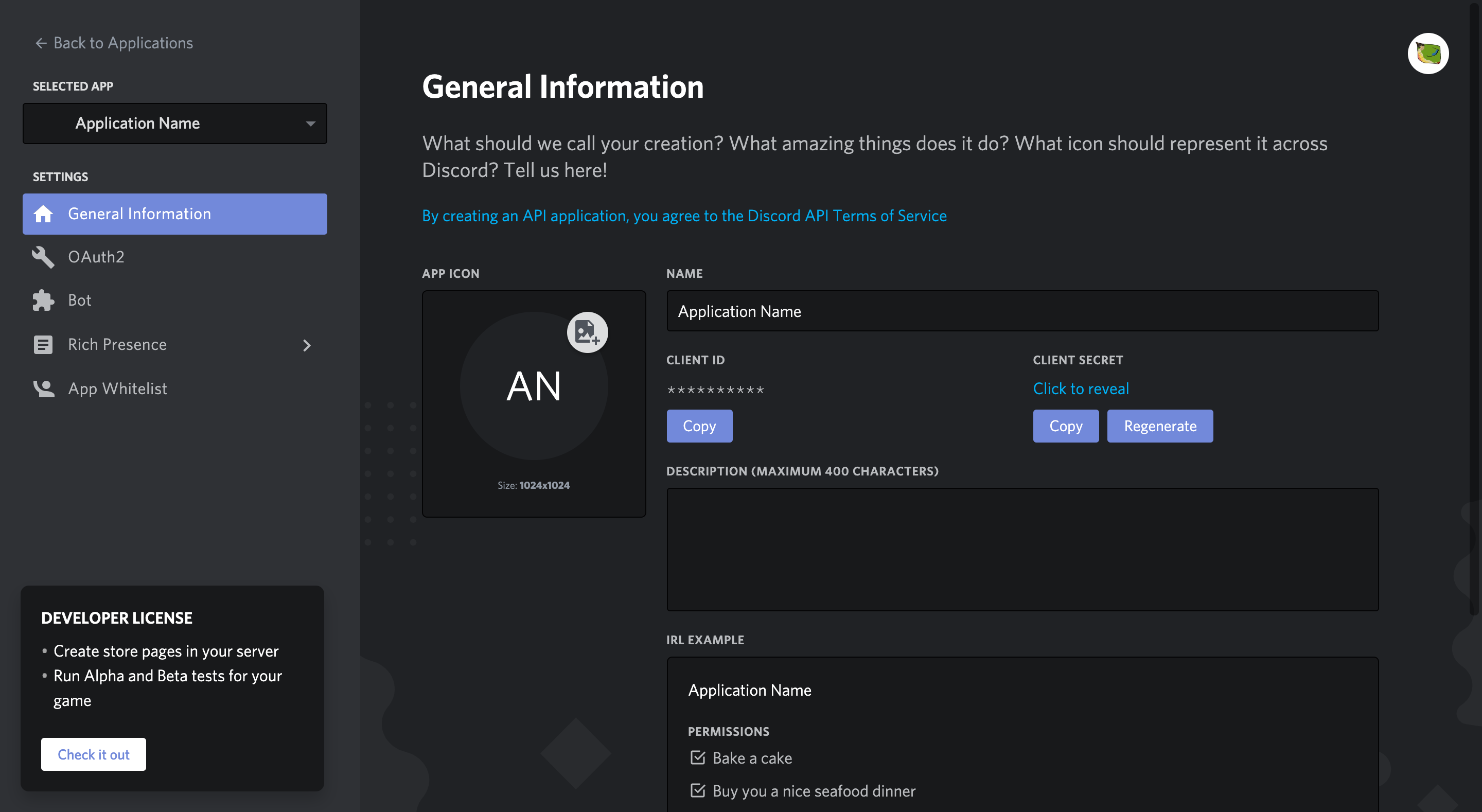The height and width of the screenshot is (812, 1482).
Task: Click the Rich Presence document icon
Action: [x=42, y=344]
